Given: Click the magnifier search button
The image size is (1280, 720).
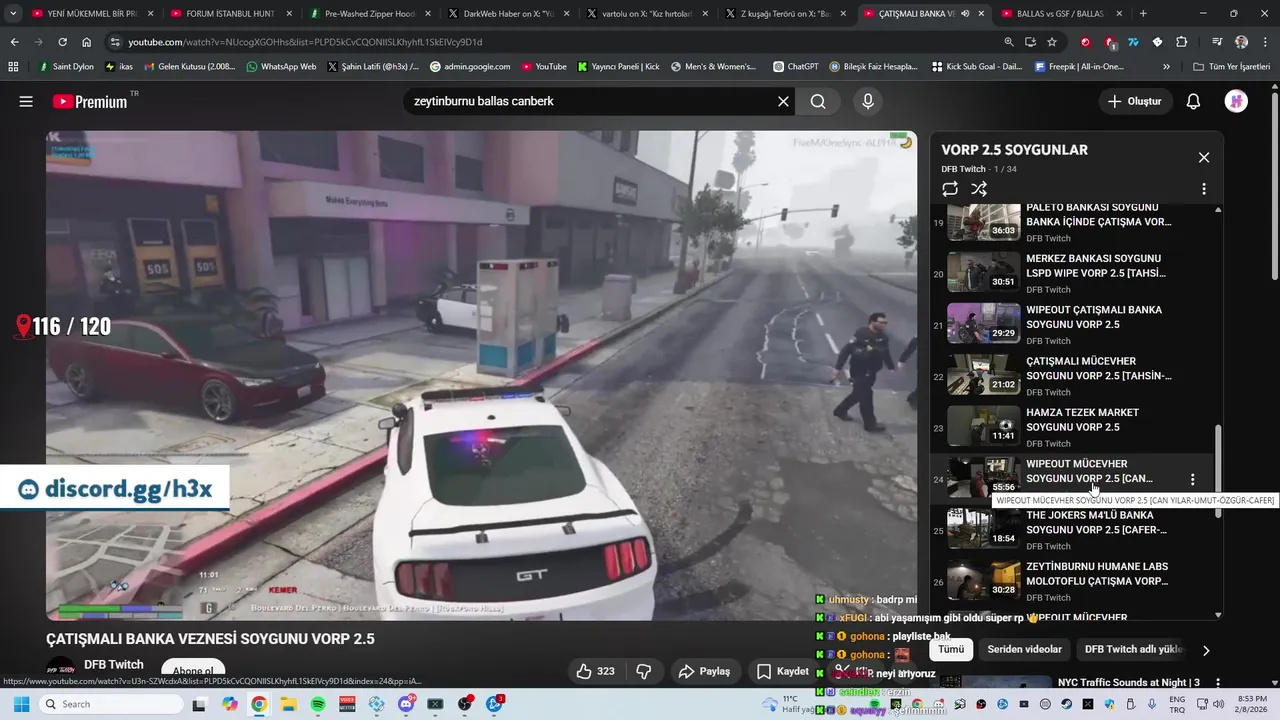Looking at the screenshot, I should [x=818, y=101].
